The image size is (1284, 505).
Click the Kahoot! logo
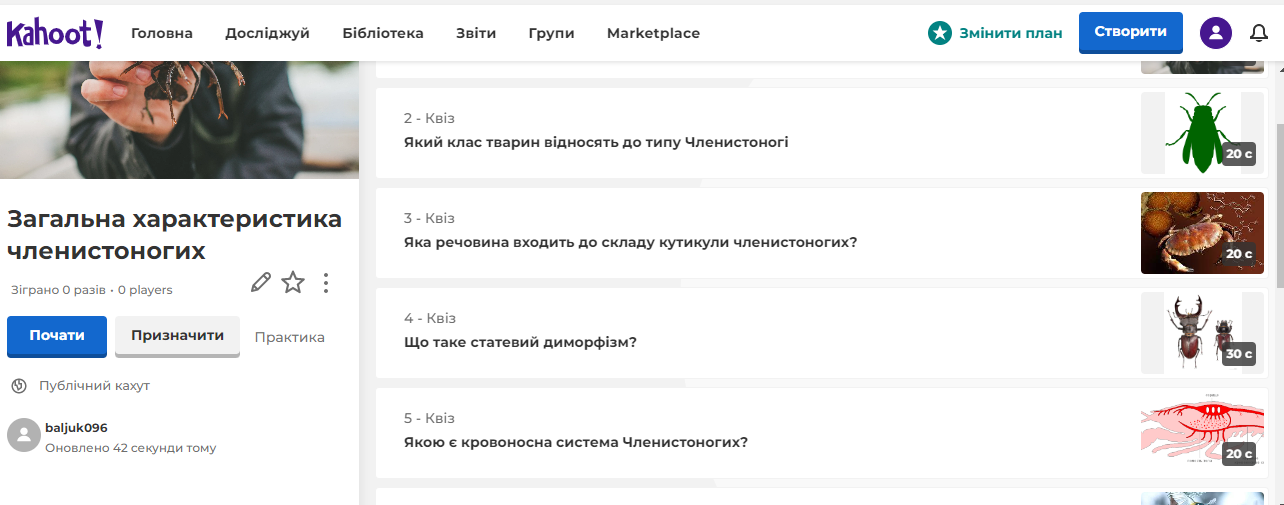[55, 33]
